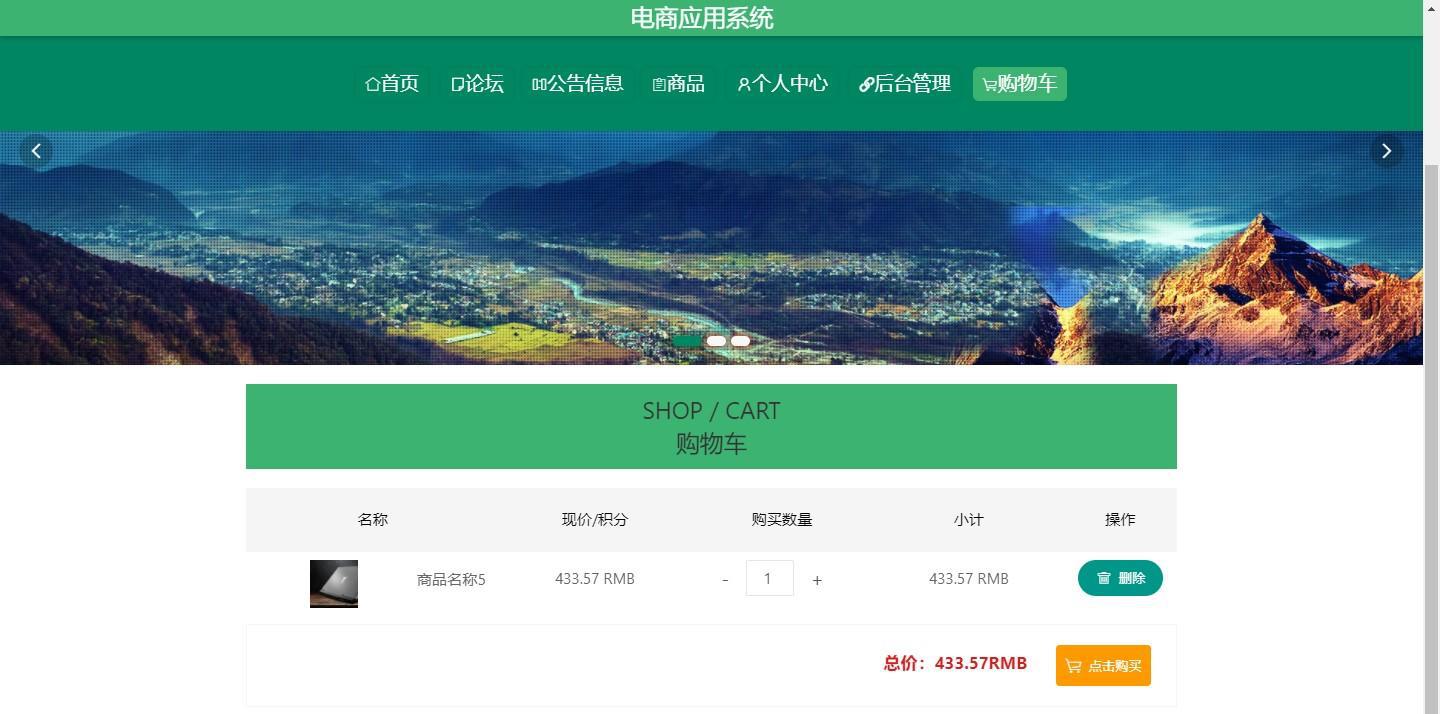Image resolution: width=1440 pixels, height=714 pixels.
Task: Select the first carousel indicator dot
Action: tap(687, 341)
